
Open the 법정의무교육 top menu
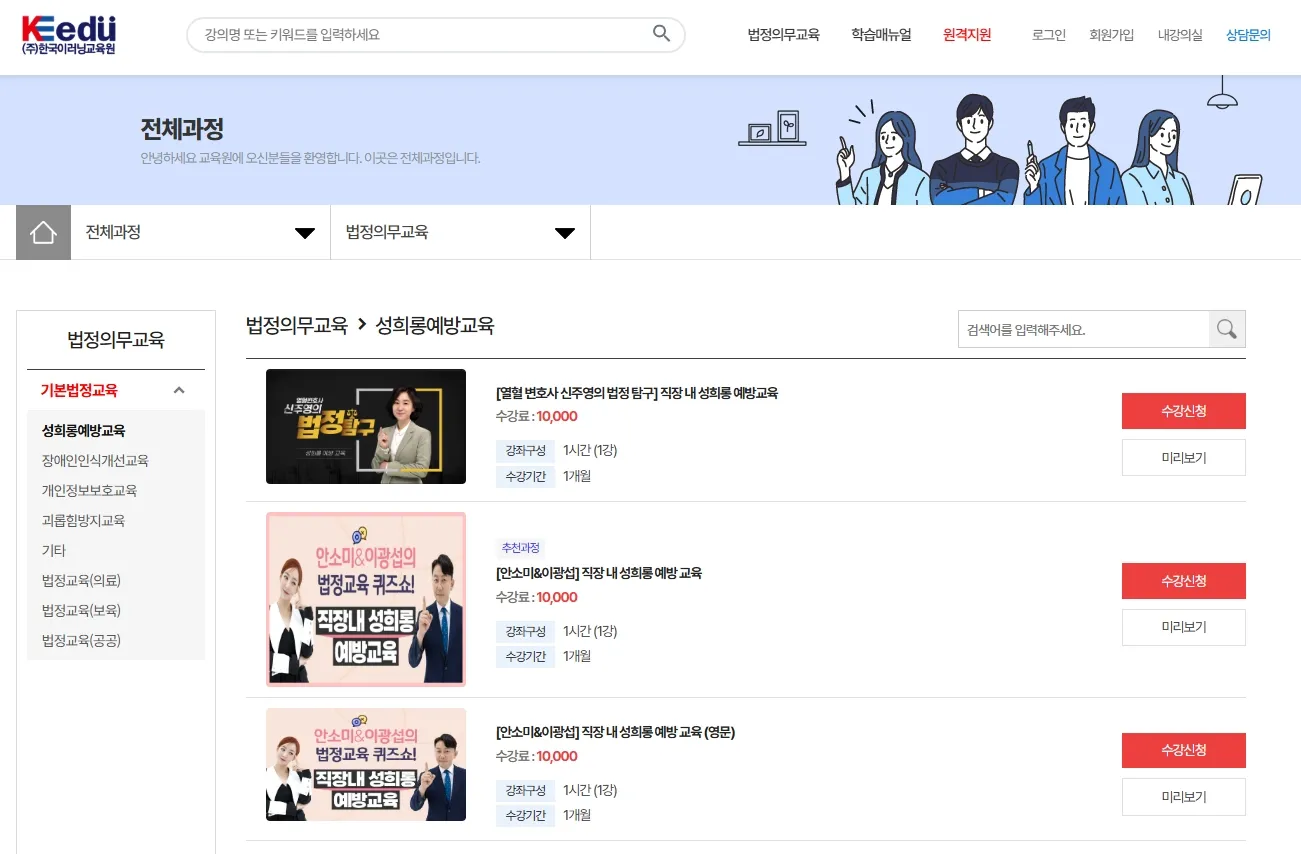(x=782, y=34)
